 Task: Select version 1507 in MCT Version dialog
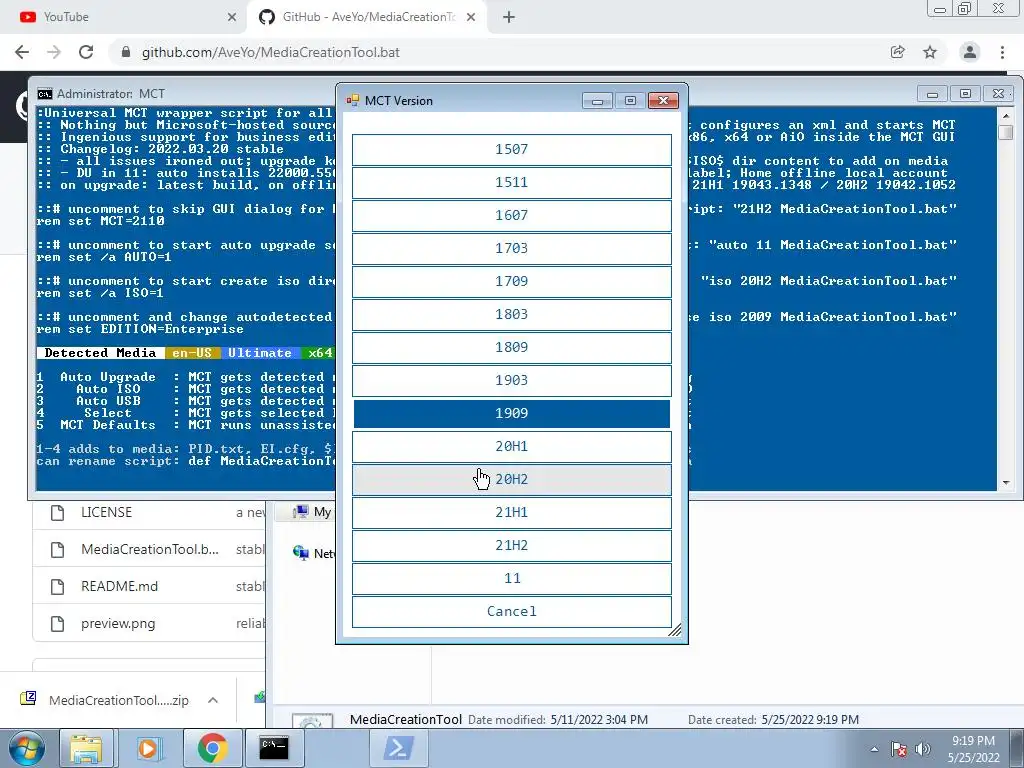click(x=511, y=150)
